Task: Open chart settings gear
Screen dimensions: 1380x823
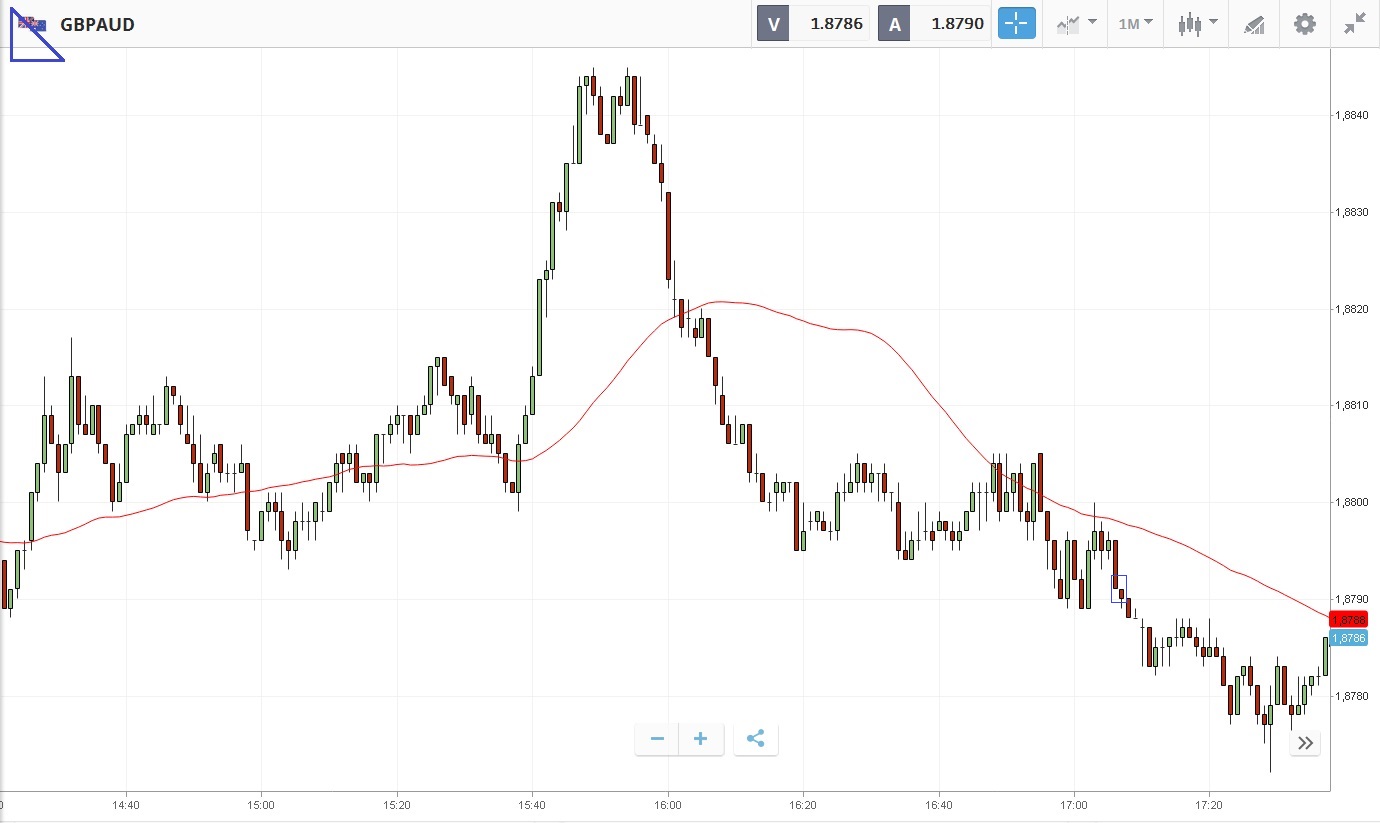Action: pos(1305,24)
